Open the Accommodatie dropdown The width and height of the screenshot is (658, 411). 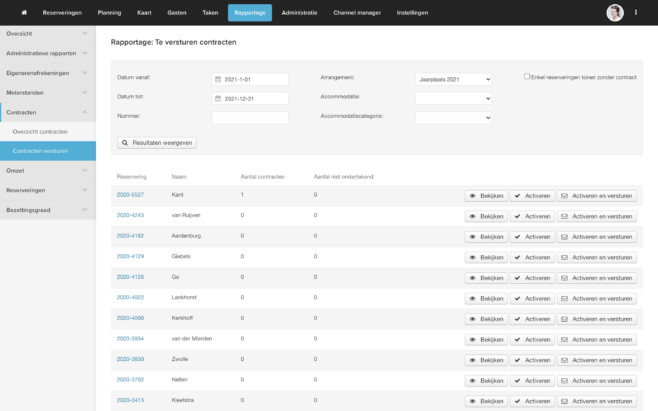pyautogui.click(x=453, y=98)
